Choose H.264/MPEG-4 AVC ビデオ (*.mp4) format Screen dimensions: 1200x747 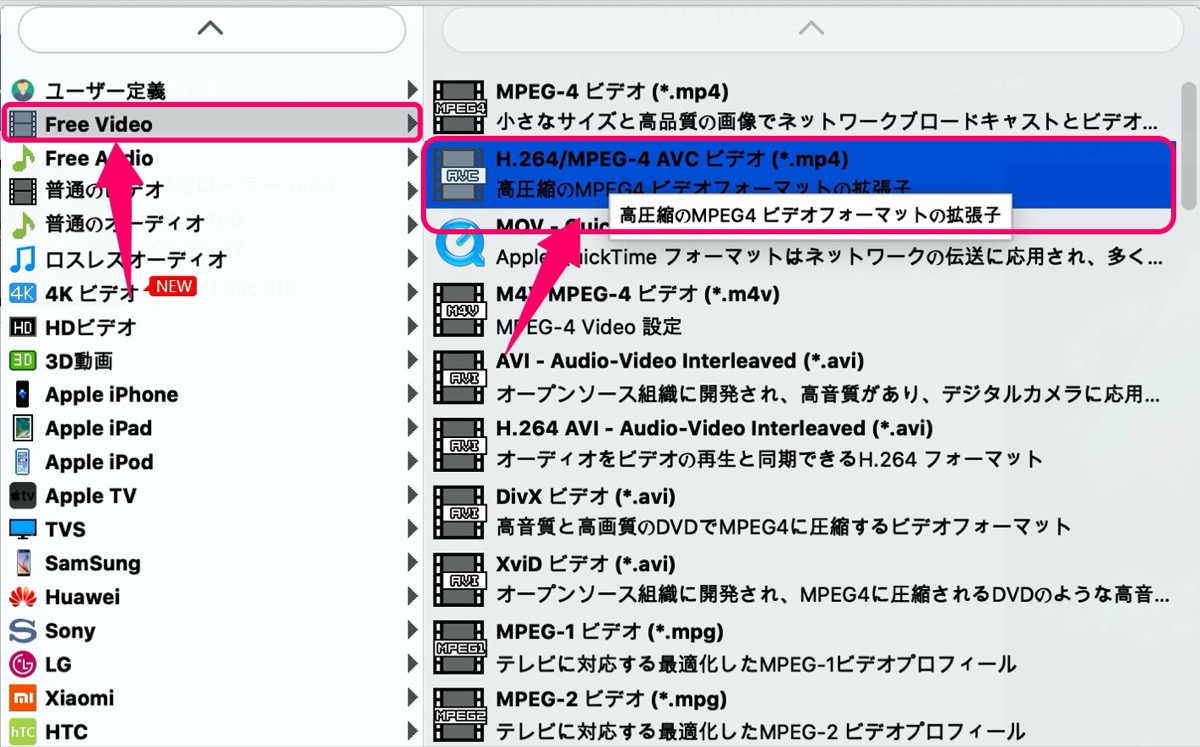(799, 174)
